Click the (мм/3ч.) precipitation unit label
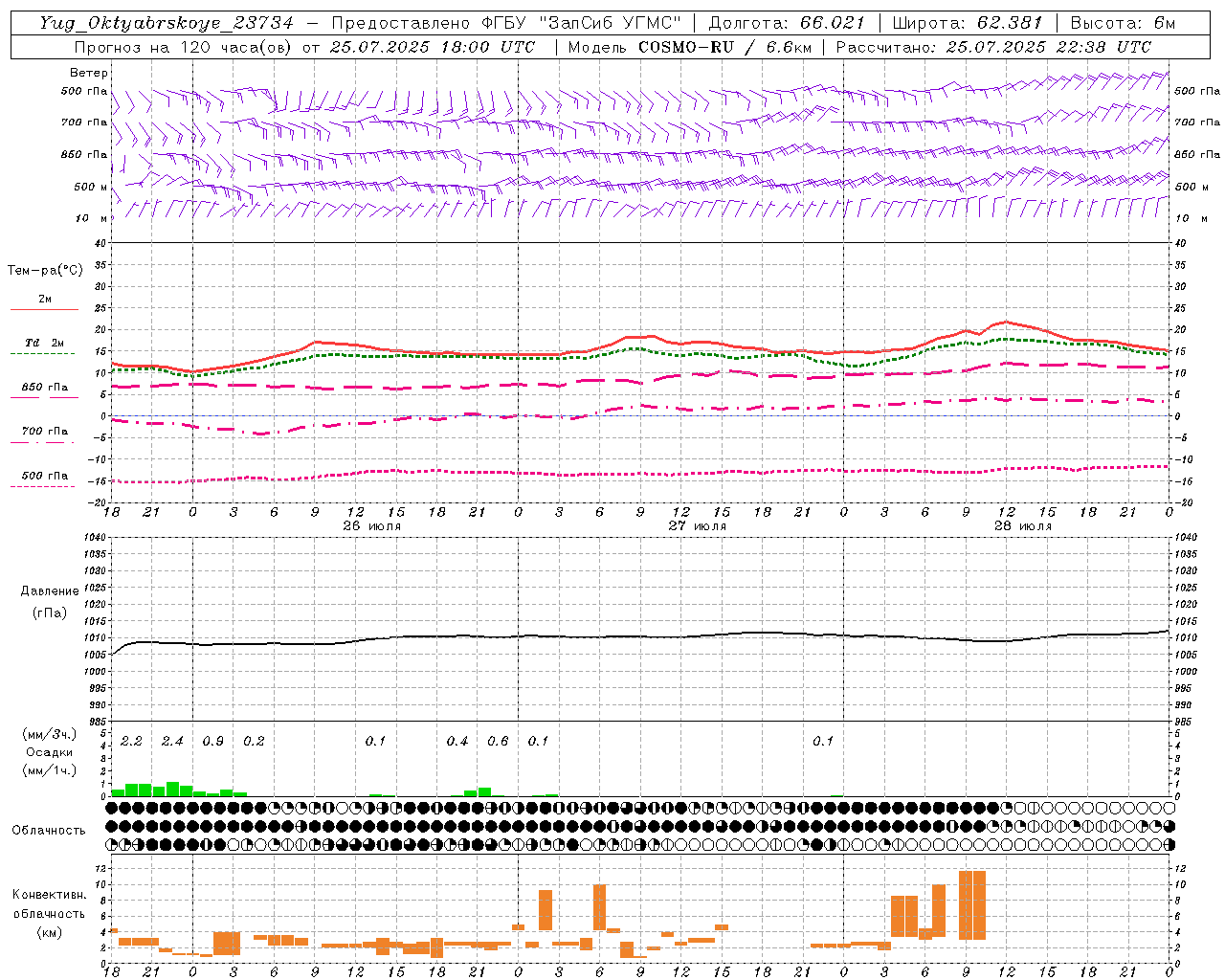This screenshot has height=980, width=1225. click(50, 734)
